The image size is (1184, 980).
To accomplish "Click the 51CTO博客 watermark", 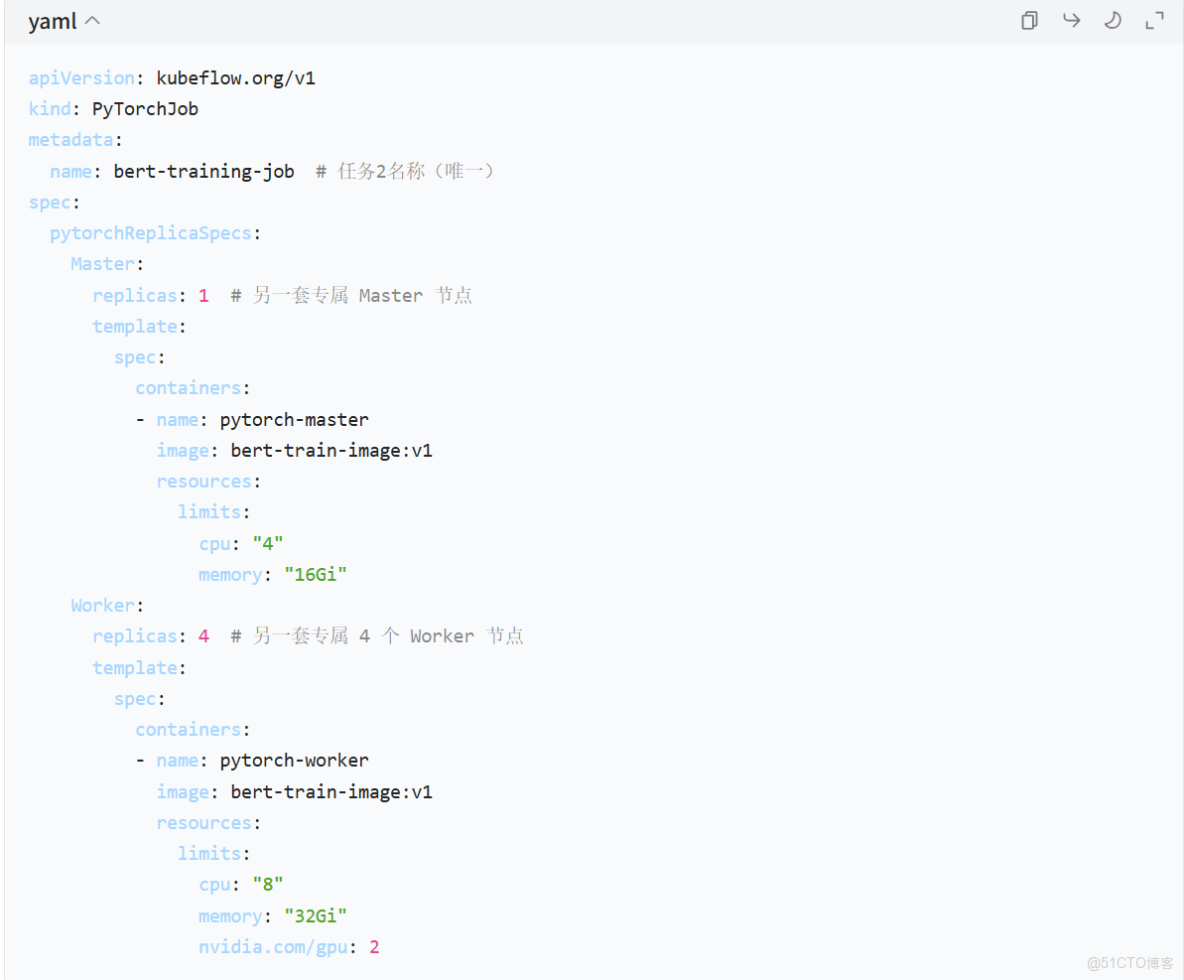I will click(1130, 963).
